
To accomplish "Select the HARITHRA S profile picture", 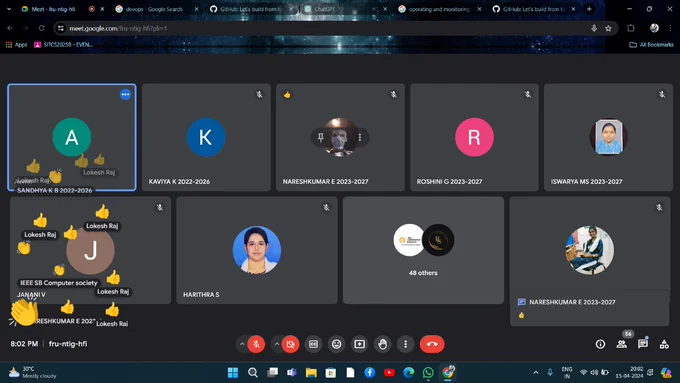I will (x=257, y=250).
